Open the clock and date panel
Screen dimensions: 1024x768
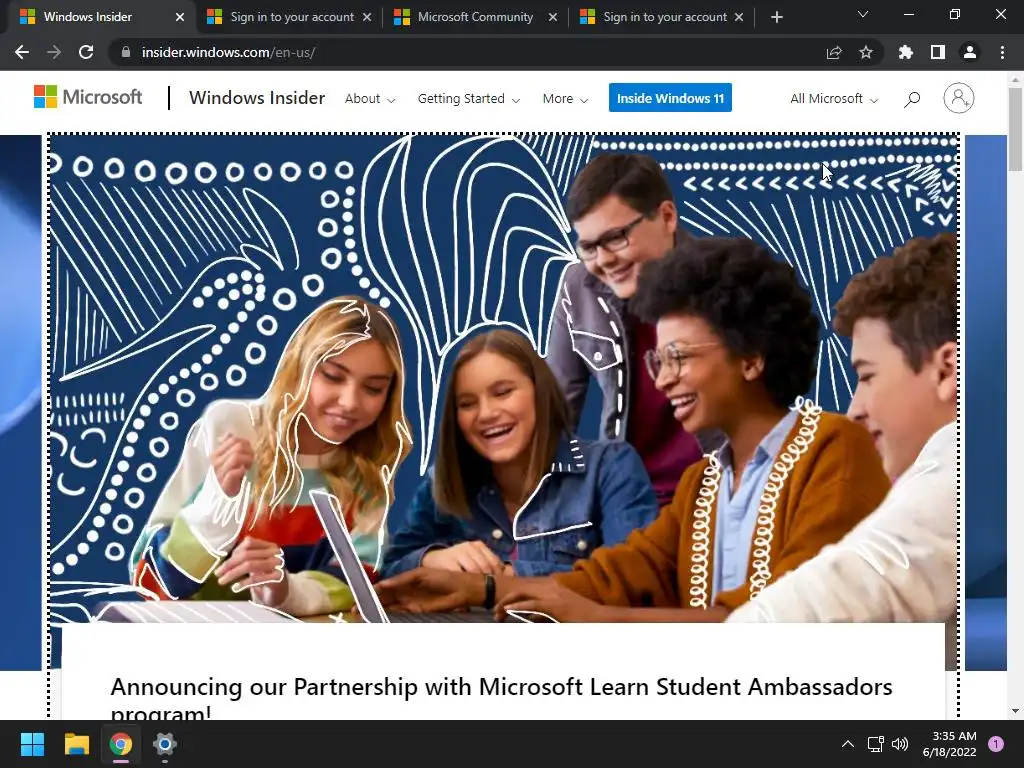click(950, 744)
